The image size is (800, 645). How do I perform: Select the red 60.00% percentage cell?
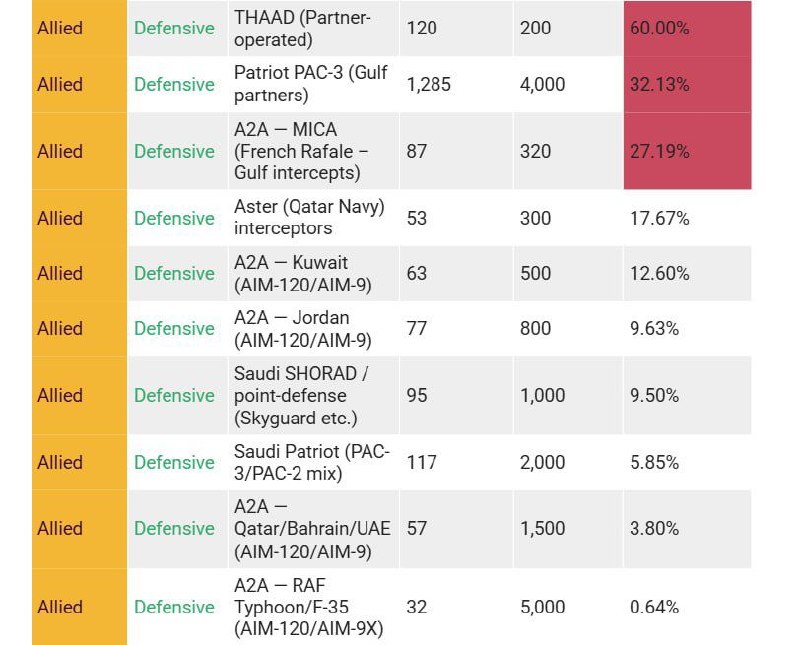(686, 28)
